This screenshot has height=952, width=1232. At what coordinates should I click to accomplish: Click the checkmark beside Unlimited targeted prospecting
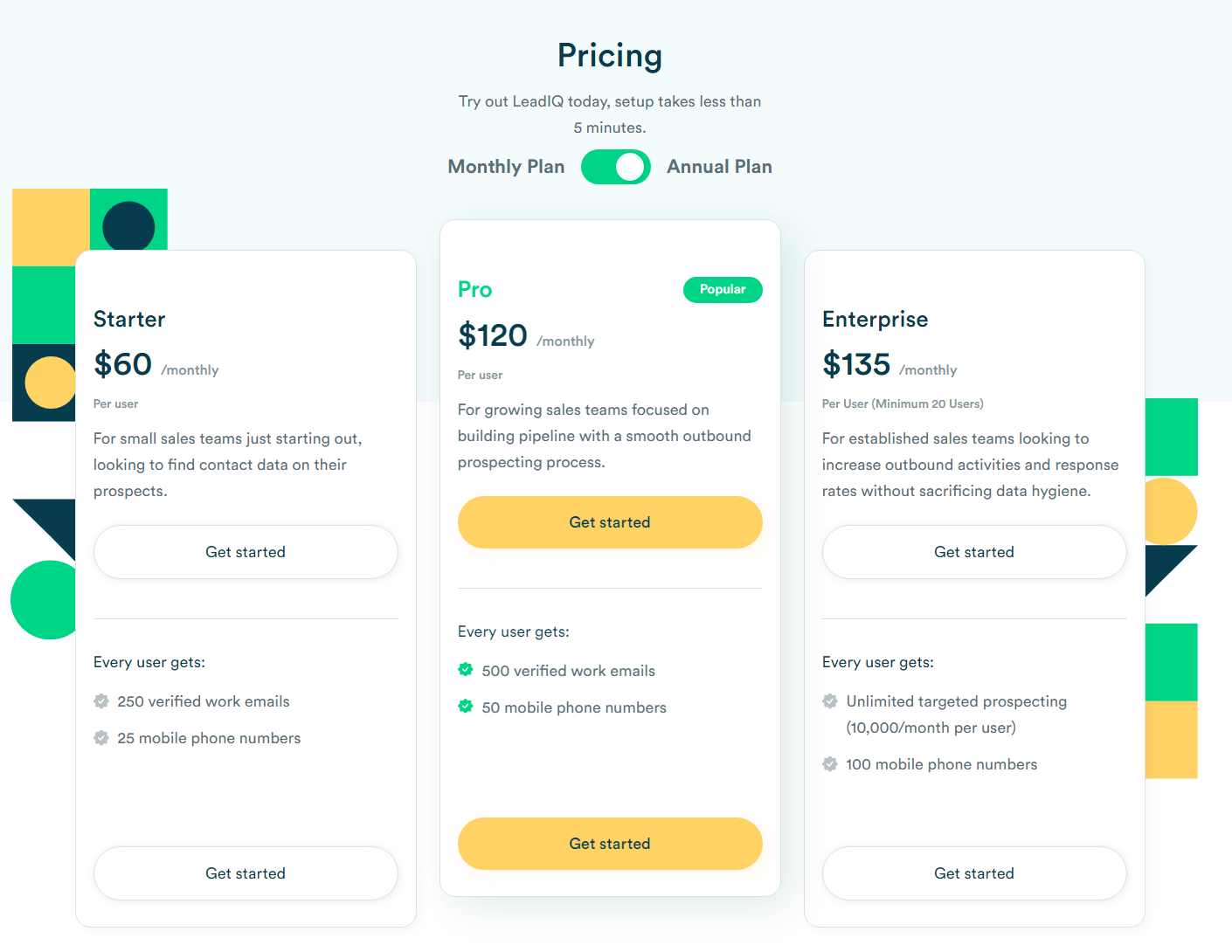point(829,700)
